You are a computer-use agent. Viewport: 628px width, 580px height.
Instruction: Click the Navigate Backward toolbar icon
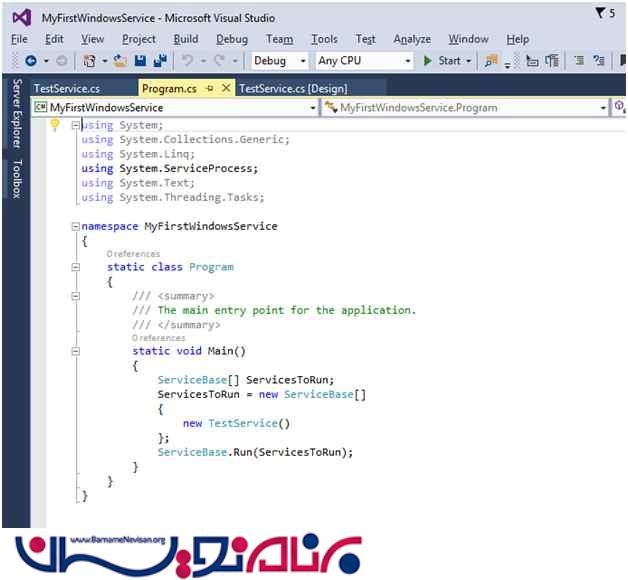pos(31,61)
